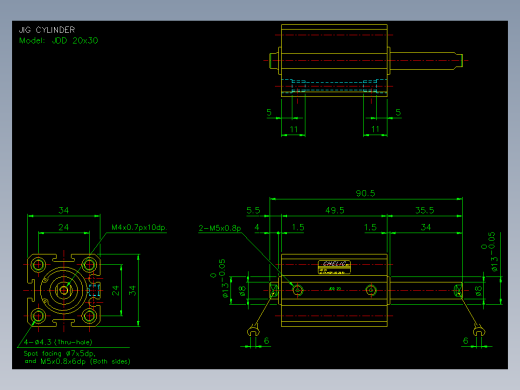The image size is (520, 390).
Task: Click the 4 dimension beside 2-M5x0.8p
Action: click(257, 227)
